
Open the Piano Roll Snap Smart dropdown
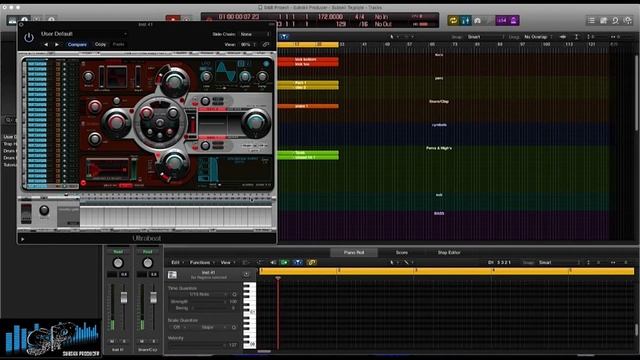[x=559, y=262]
